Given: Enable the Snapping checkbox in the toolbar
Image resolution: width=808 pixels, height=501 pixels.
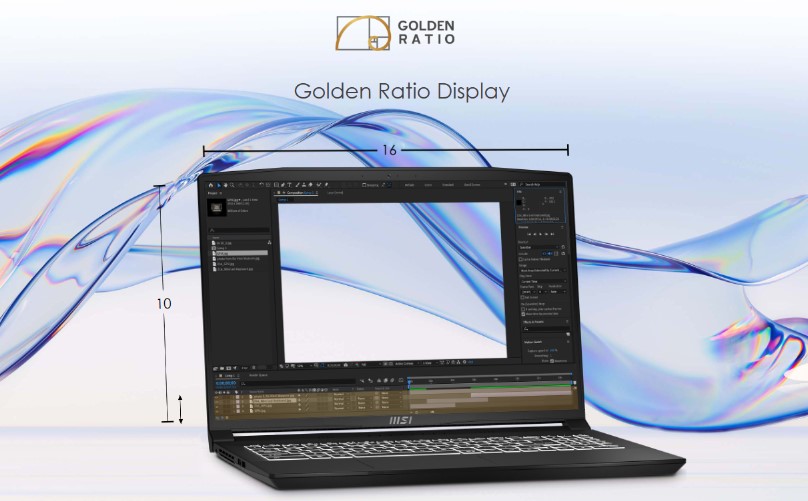Looking at the screenshot, I should pos(364,185).
